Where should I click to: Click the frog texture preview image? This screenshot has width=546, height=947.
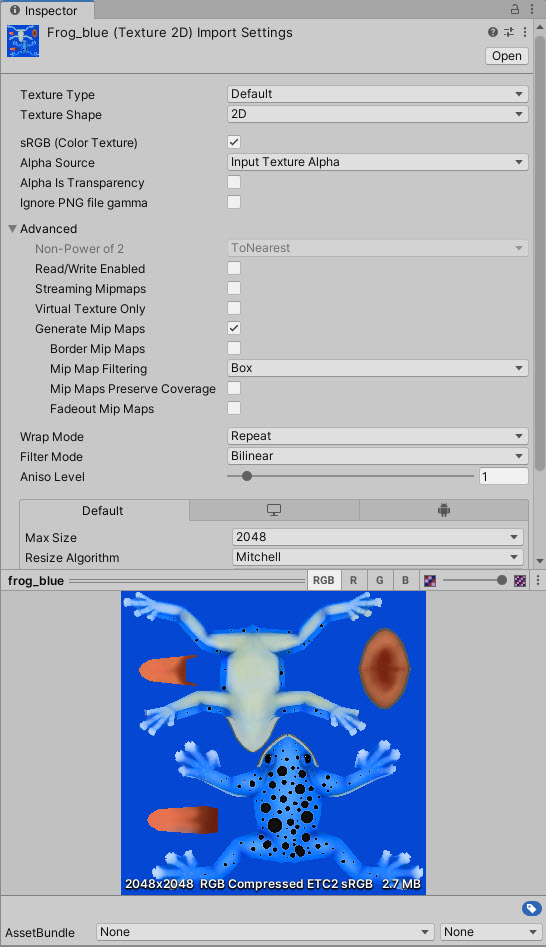(274, 743)
